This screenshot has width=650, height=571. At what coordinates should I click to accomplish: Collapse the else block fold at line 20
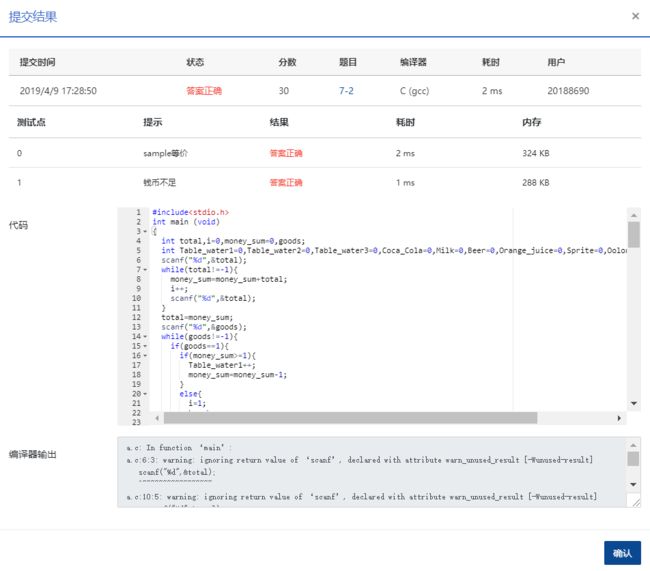145,394
